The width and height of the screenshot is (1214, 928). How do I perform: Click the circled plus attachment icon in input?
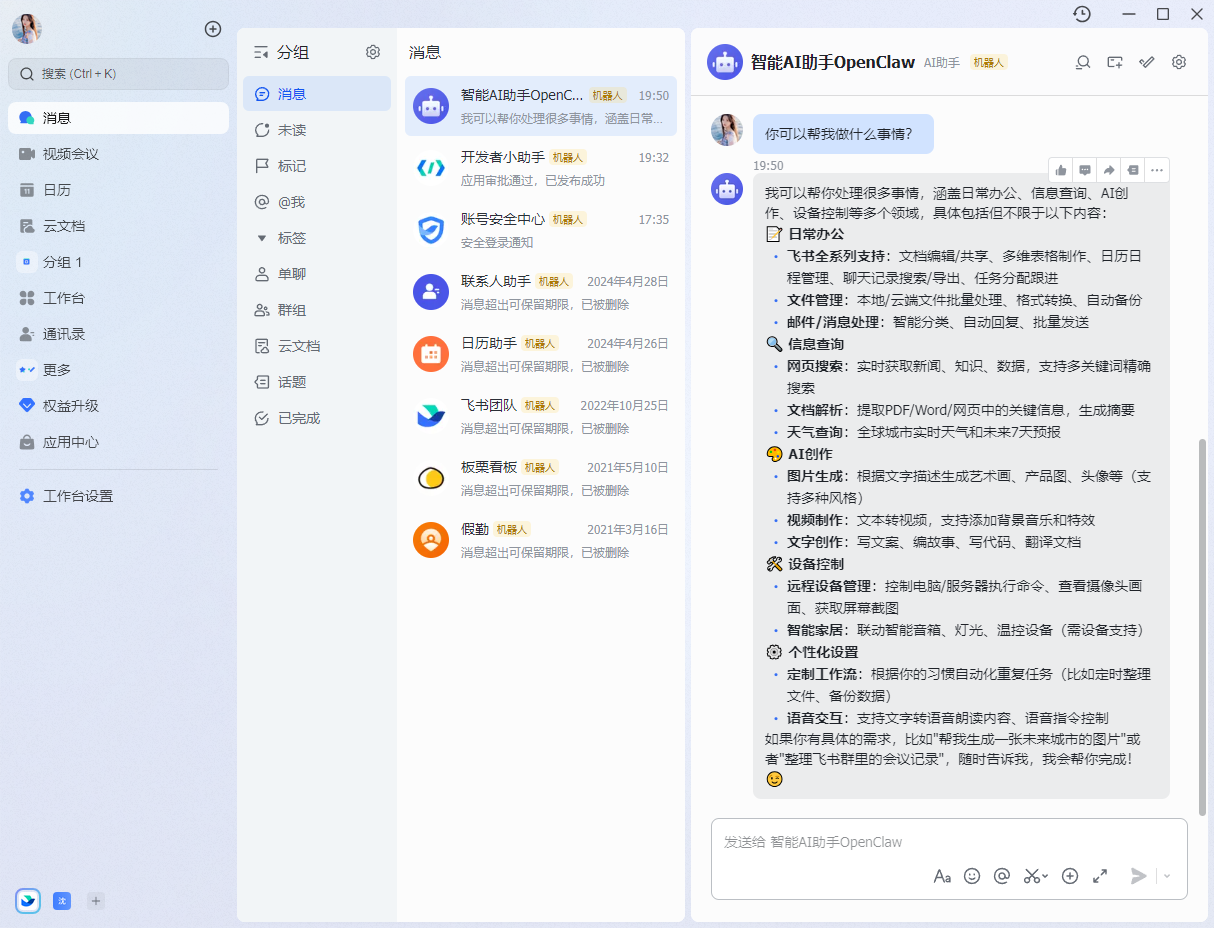click(x=1070, y=876)
